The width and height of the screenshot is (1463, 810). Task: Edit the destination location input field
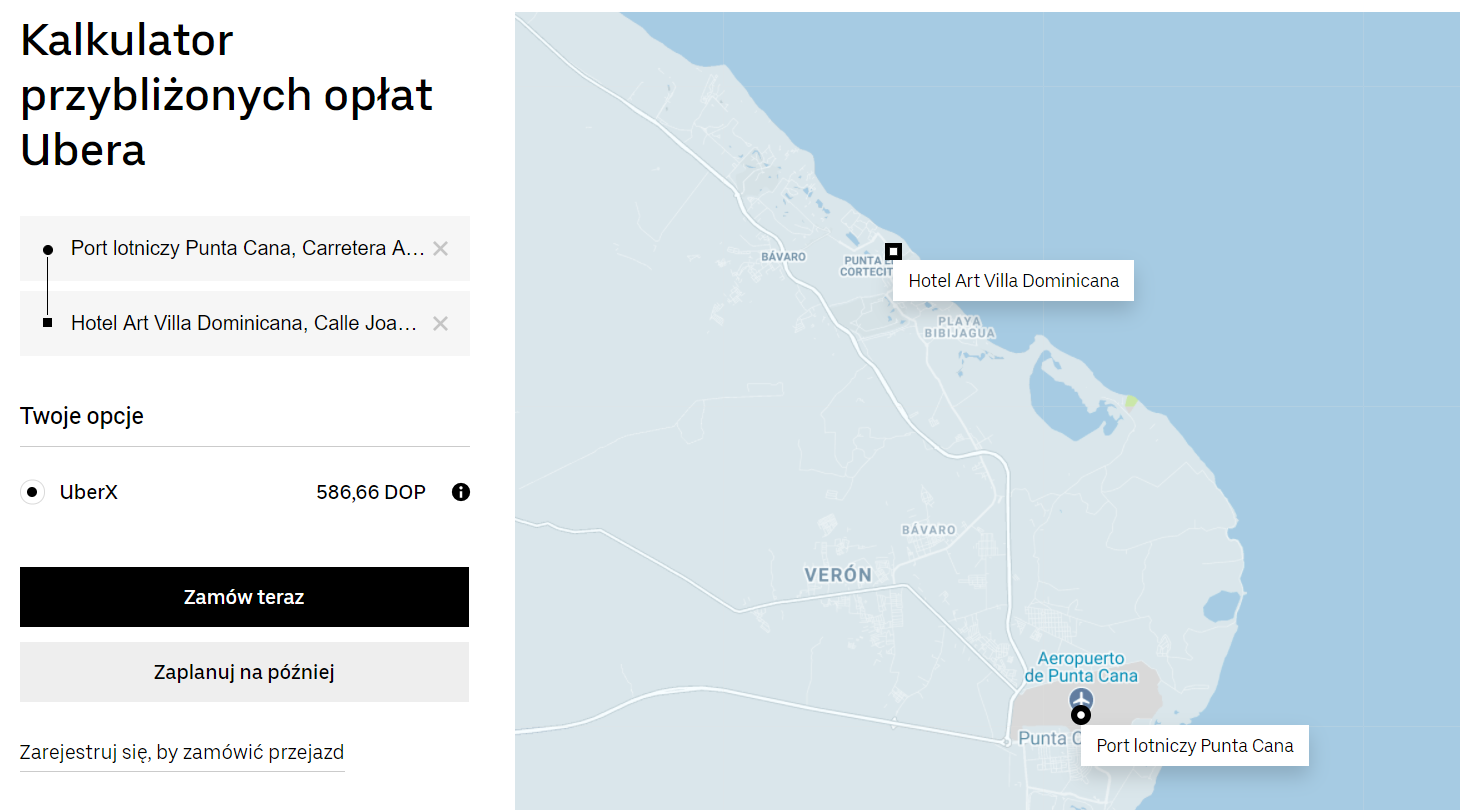(x=244, y=323)
